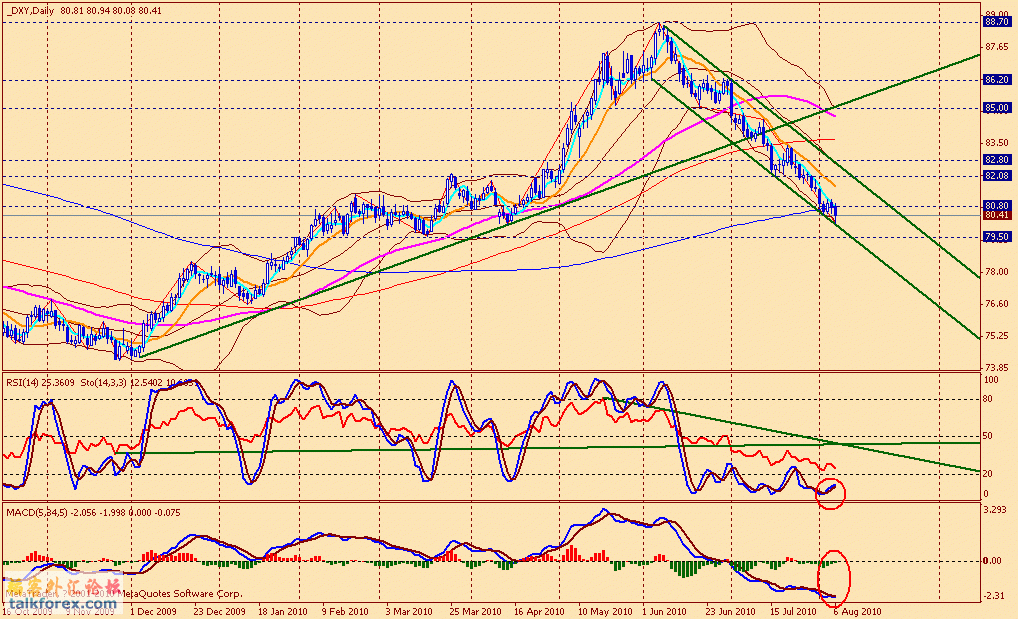Select the 0.00 value on MACD scale
The width and height of the screenshot is (1018, 619).
tap(993, 561)
